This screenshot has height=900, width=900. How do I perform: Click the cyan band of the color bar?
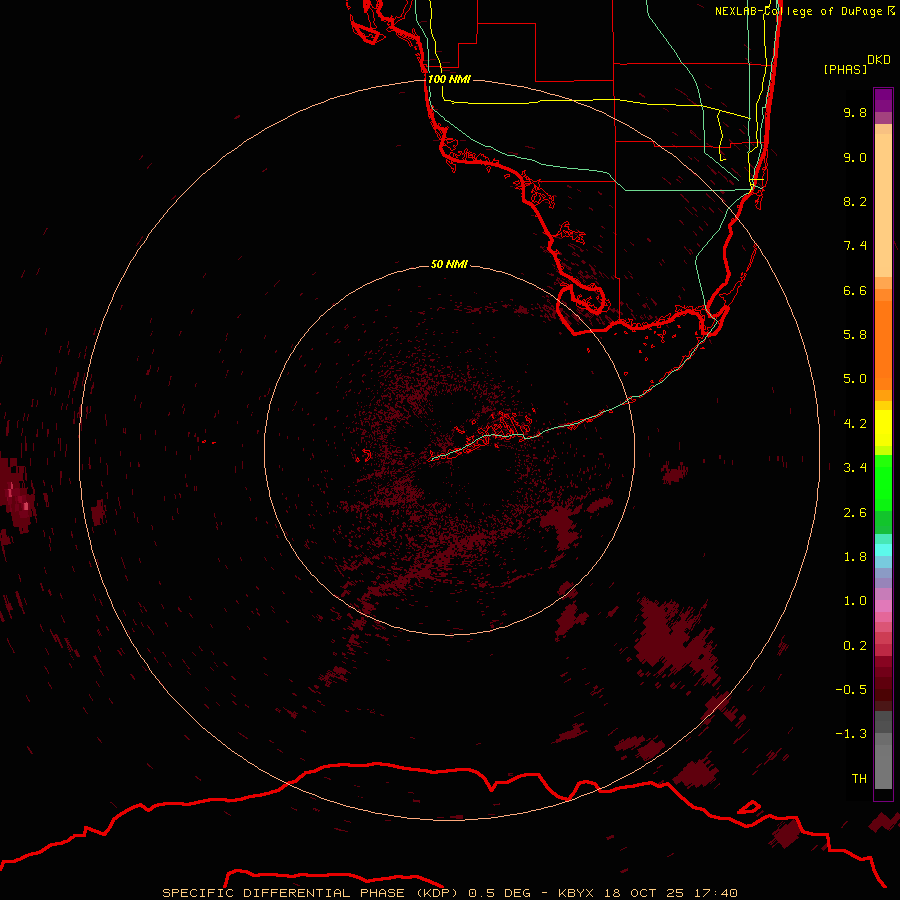point(883,550)
